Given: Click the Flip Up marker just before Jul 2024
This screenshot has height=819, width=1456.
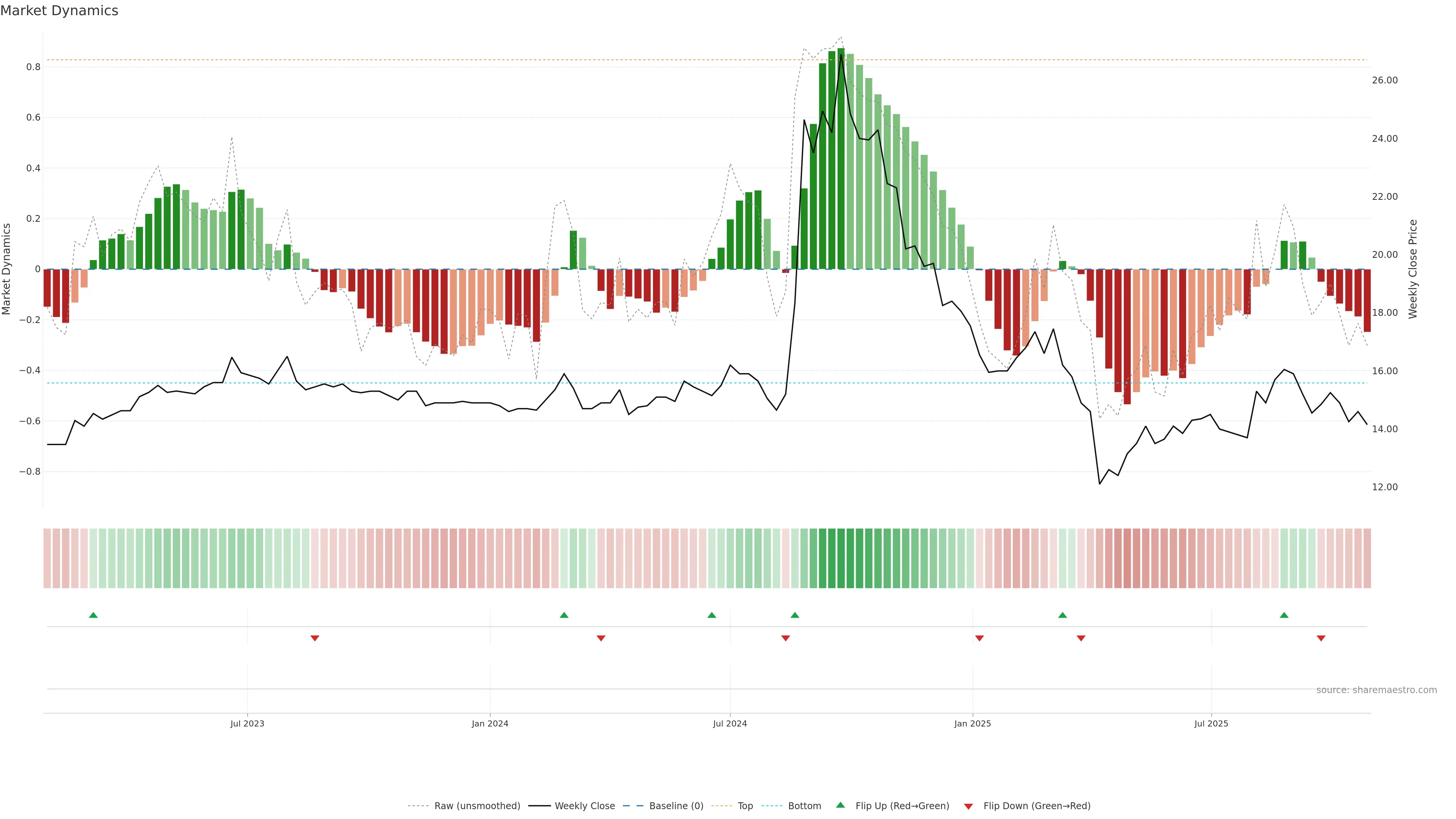Looking at the screenshot, I should click(712, 615).
